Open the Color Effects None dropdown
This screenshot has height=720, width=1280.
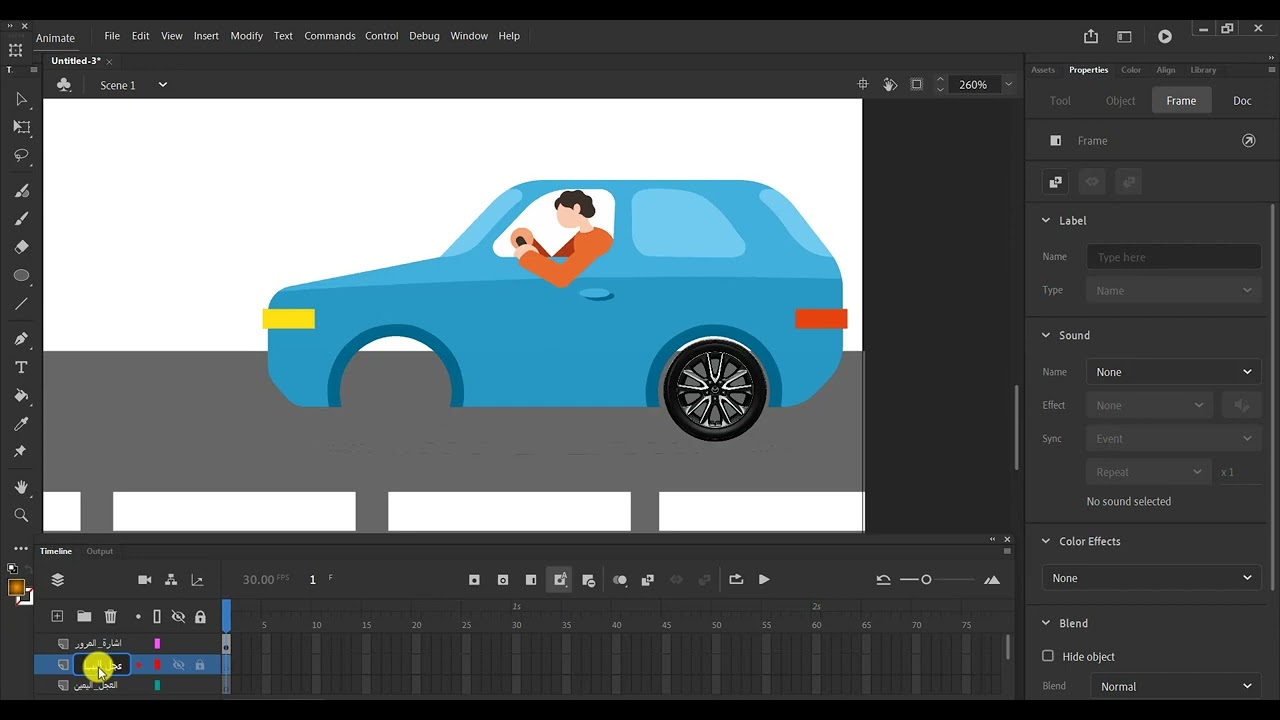click(x=1152, y=578)
